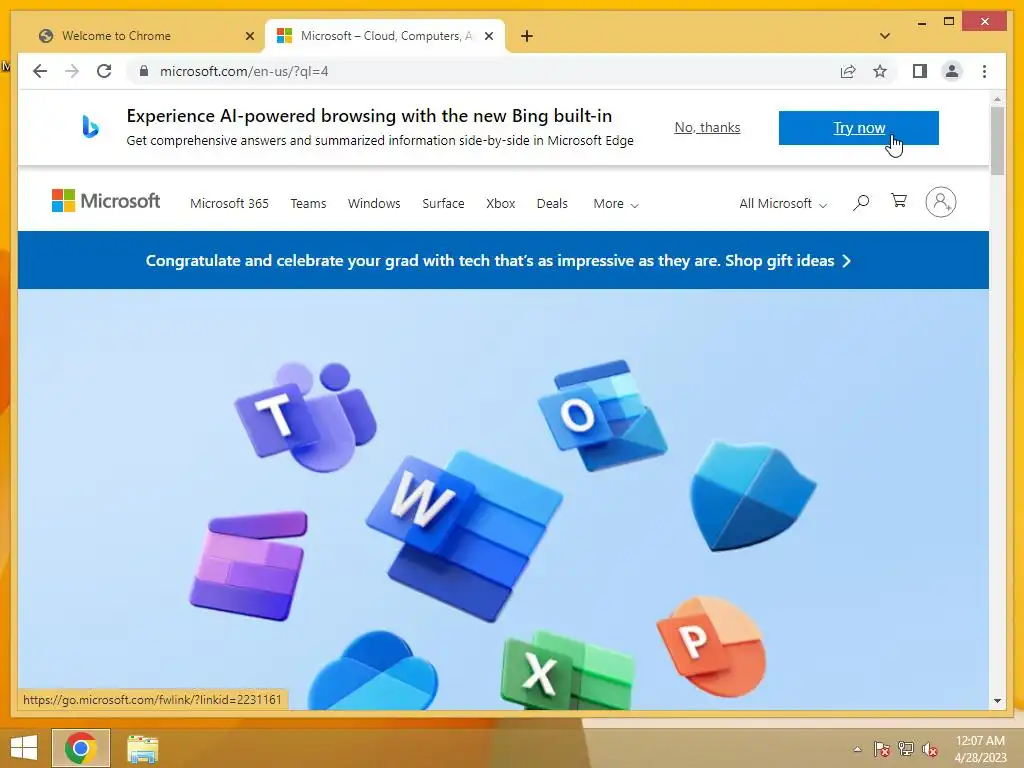
Task: Open the Deals nav link
Action: coord(552,204)
